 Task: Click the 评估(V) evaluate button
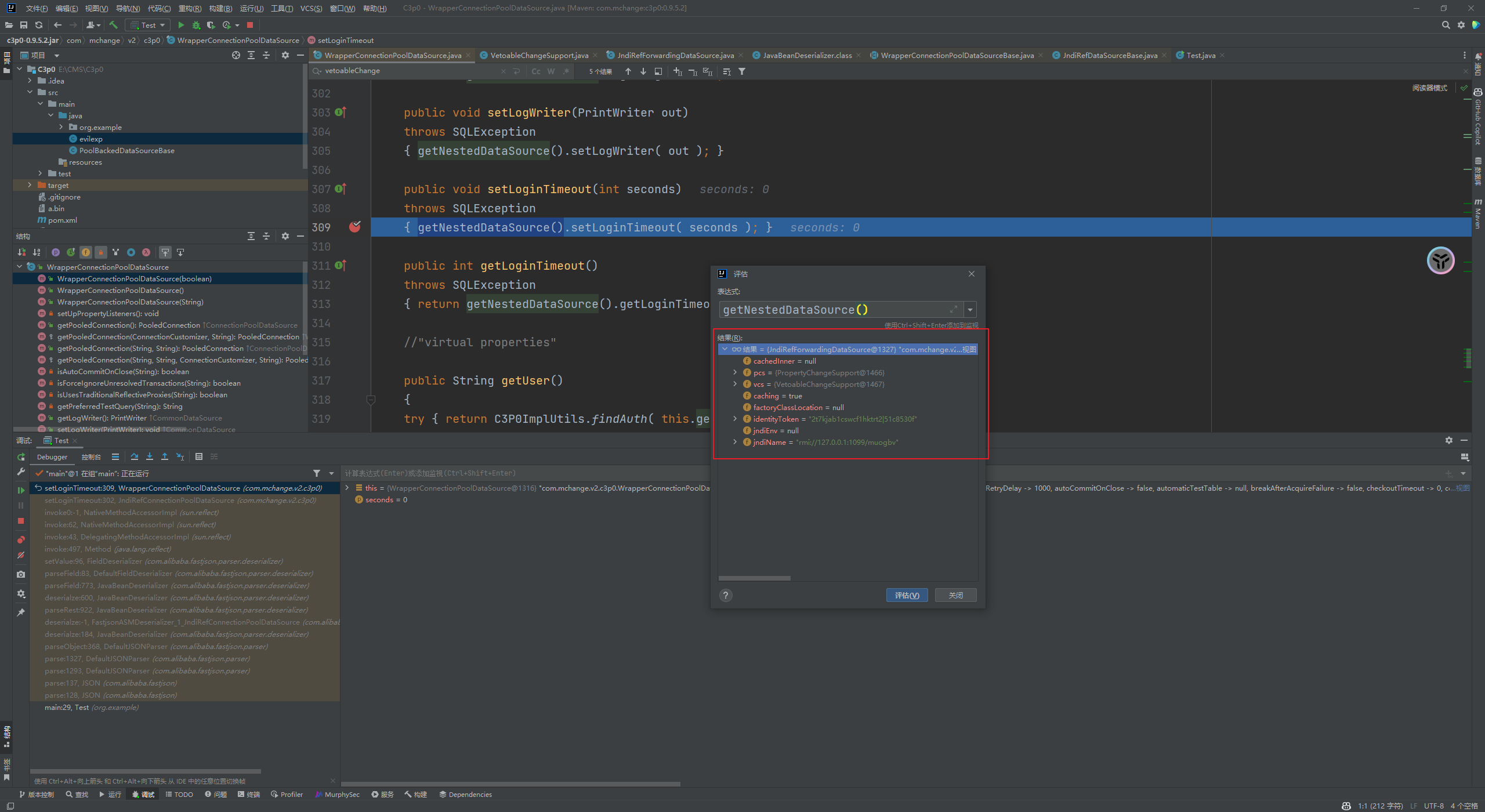pyautogui.click(x=907, y=595)
